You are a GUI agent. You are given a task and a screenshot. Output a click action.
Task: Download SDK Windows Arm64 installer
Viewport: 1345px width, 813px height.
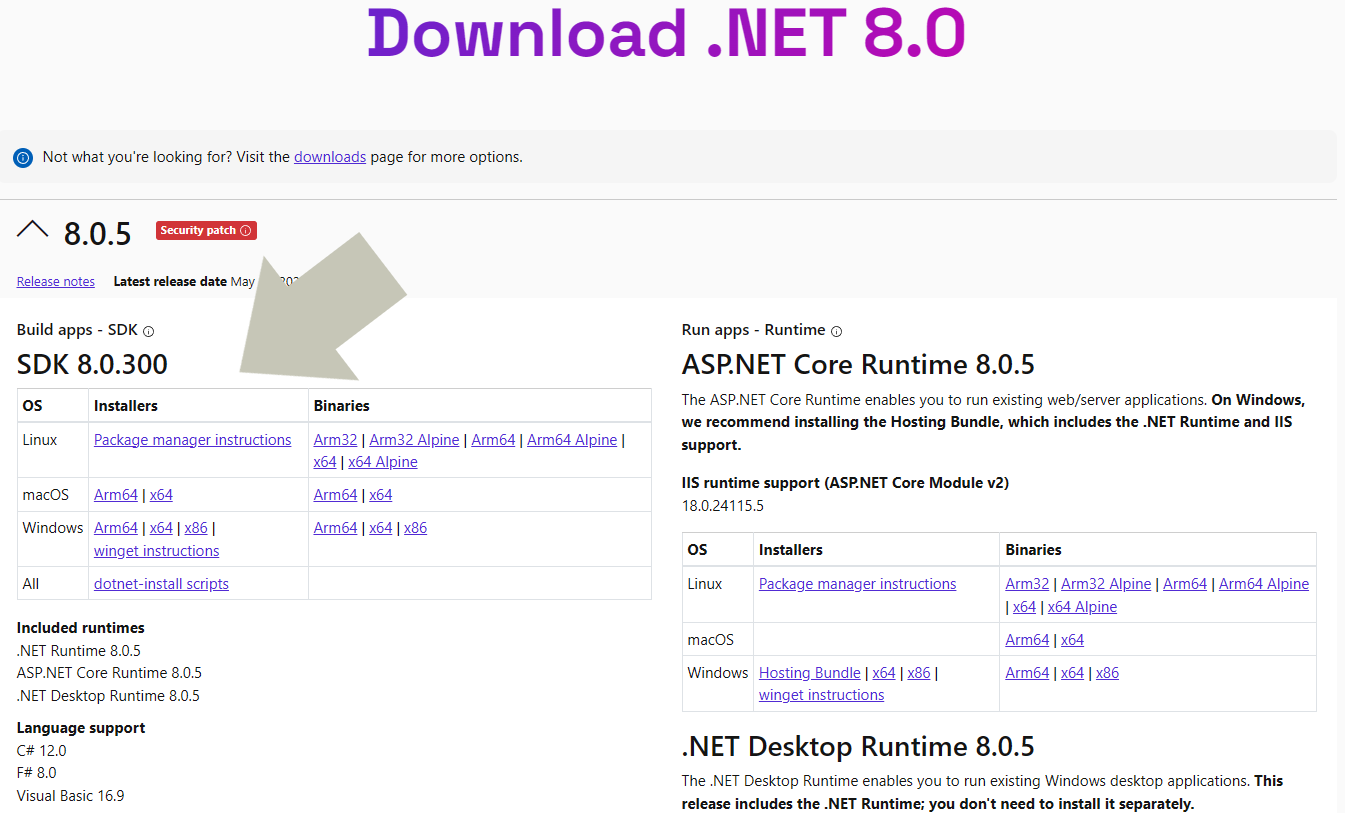pyautogui.click(x=116, y=528)
